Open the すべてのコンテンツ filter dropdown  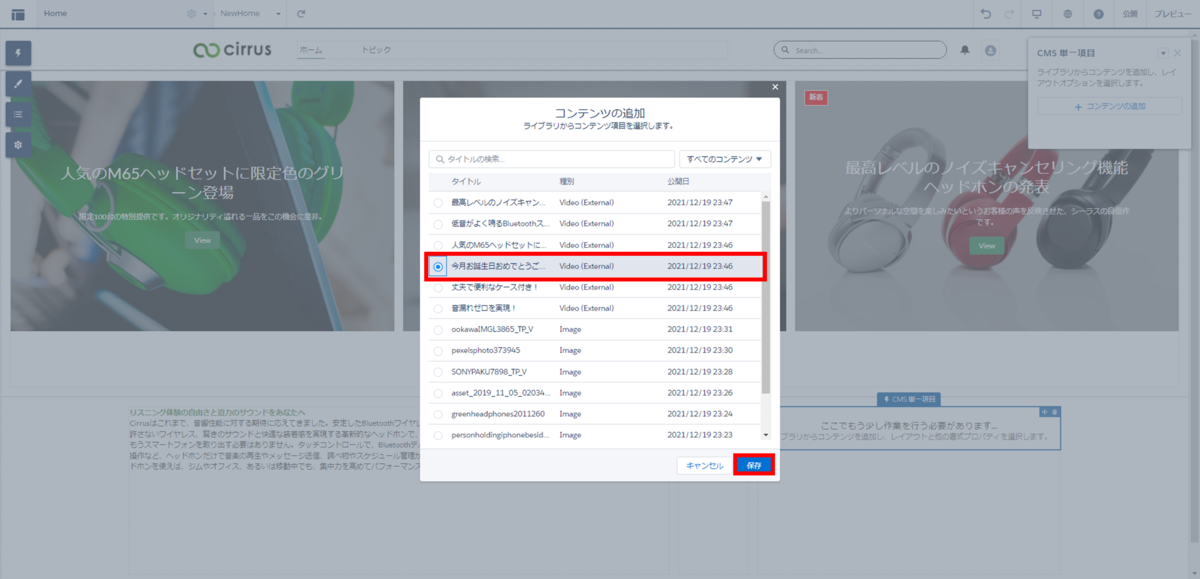coord(725,159)
